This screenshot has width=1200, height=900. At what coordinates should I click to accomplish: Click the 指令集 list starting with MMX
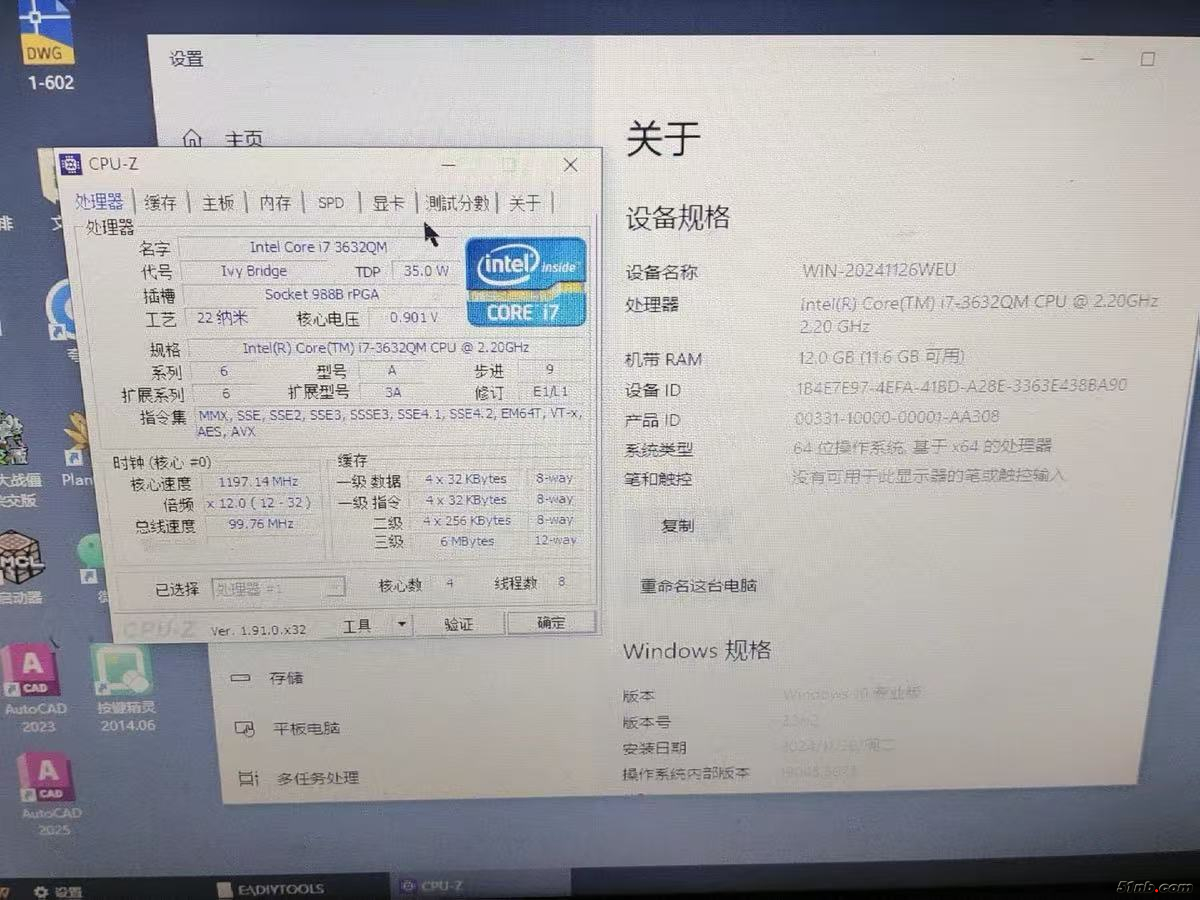pyautogui.click(x=390, y=422)
